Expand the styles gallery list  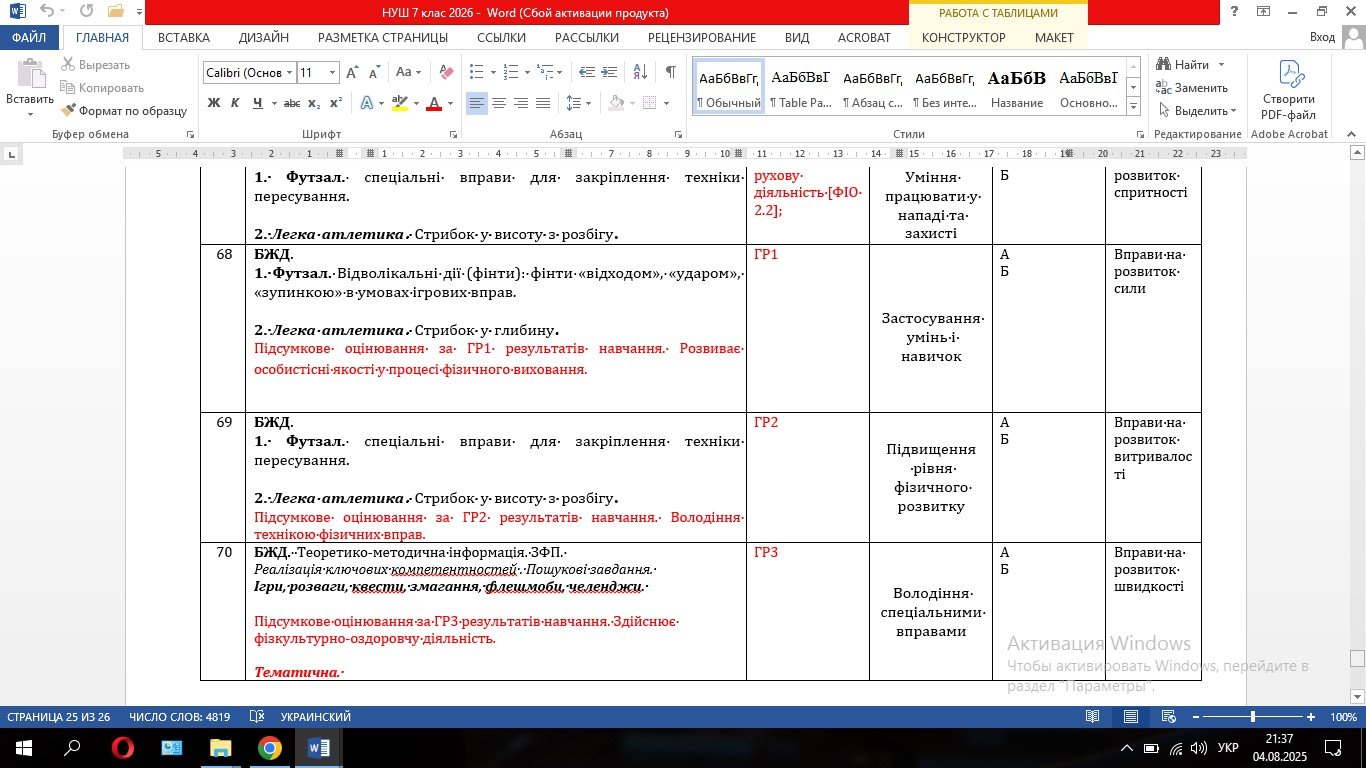[1133, 105]
